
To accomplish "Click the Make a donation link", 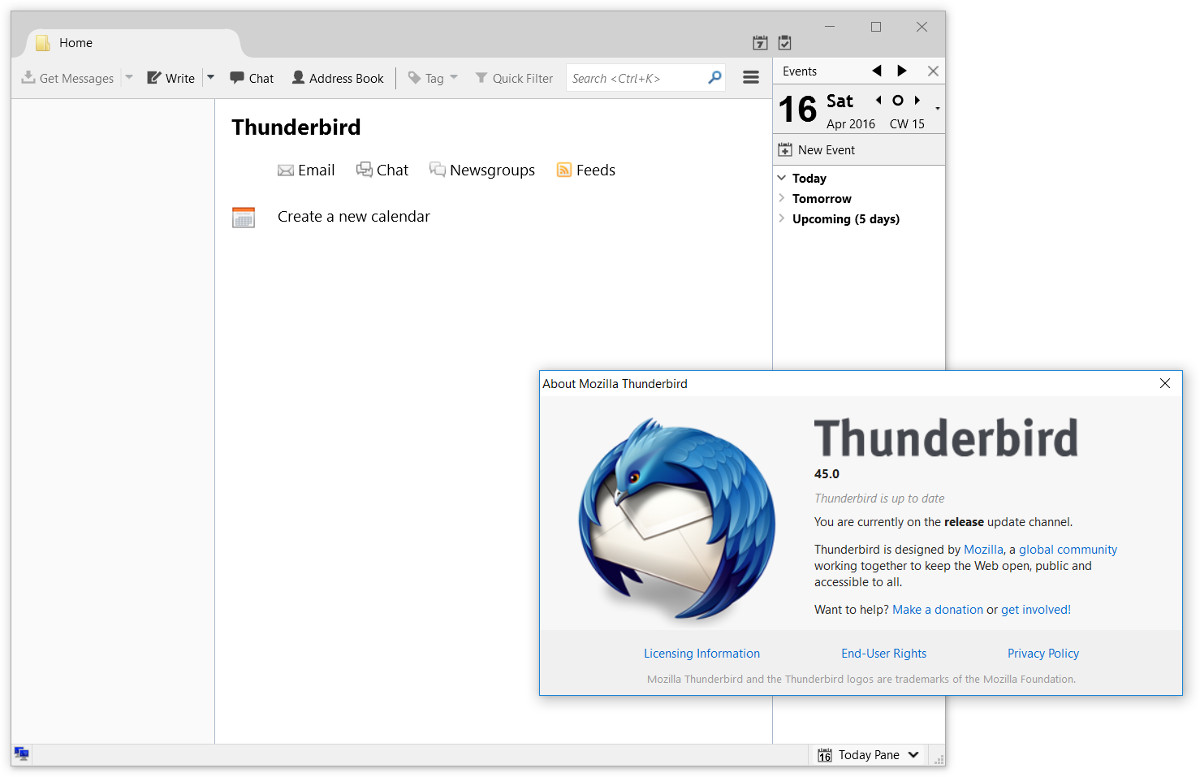I will click(938, 609).
